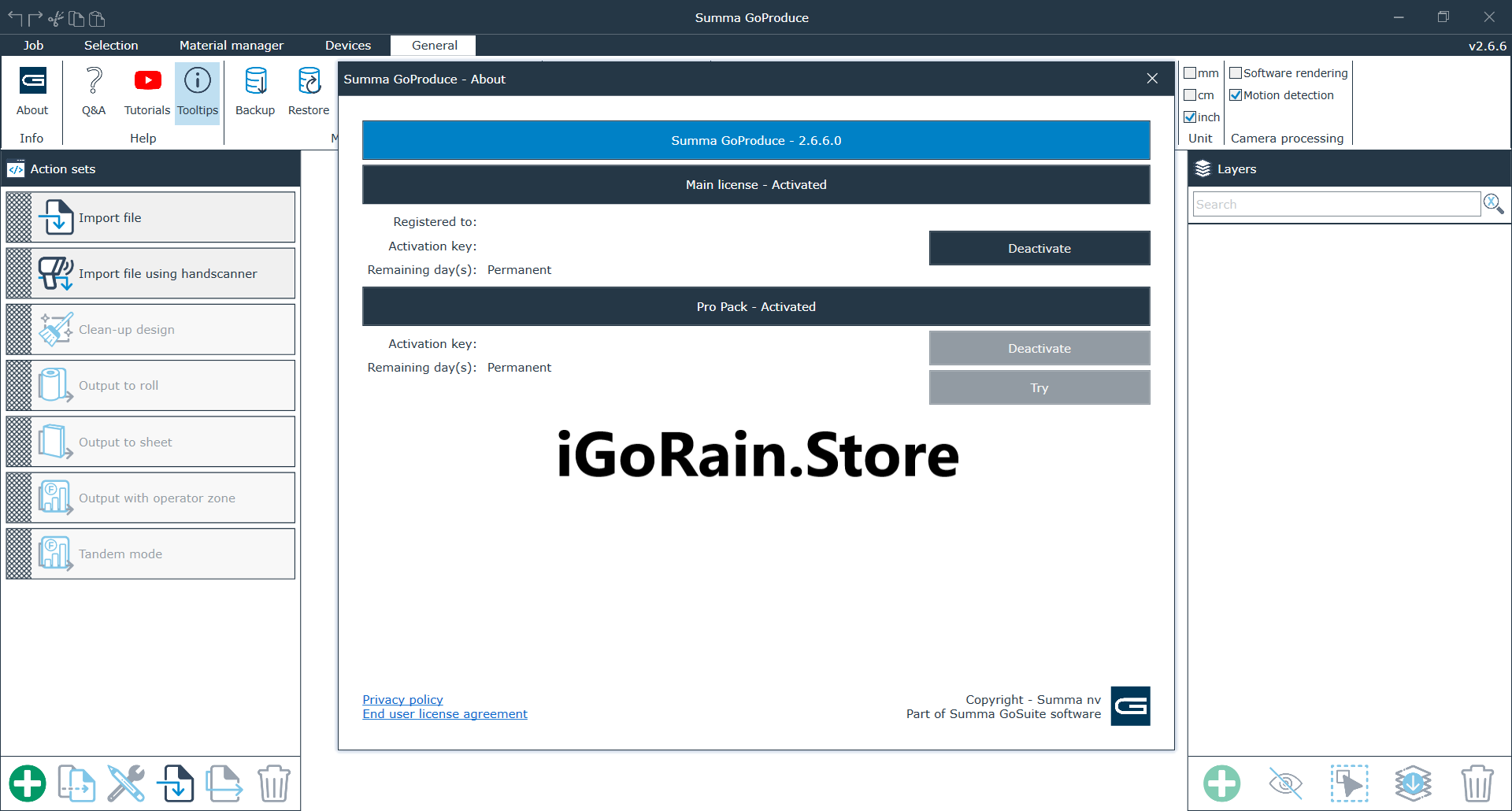The image size is (1512, 811).
Task: Hide all layers with the eye icon
Action: click(1286, 783)
